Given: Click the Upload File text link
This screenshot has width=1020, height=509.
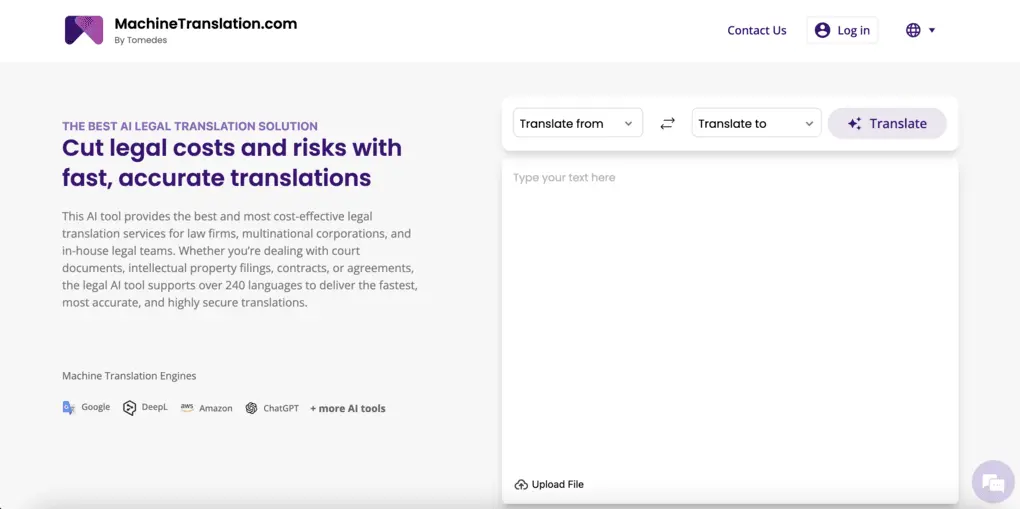Looking at the screenshot, I should point(557,485).
